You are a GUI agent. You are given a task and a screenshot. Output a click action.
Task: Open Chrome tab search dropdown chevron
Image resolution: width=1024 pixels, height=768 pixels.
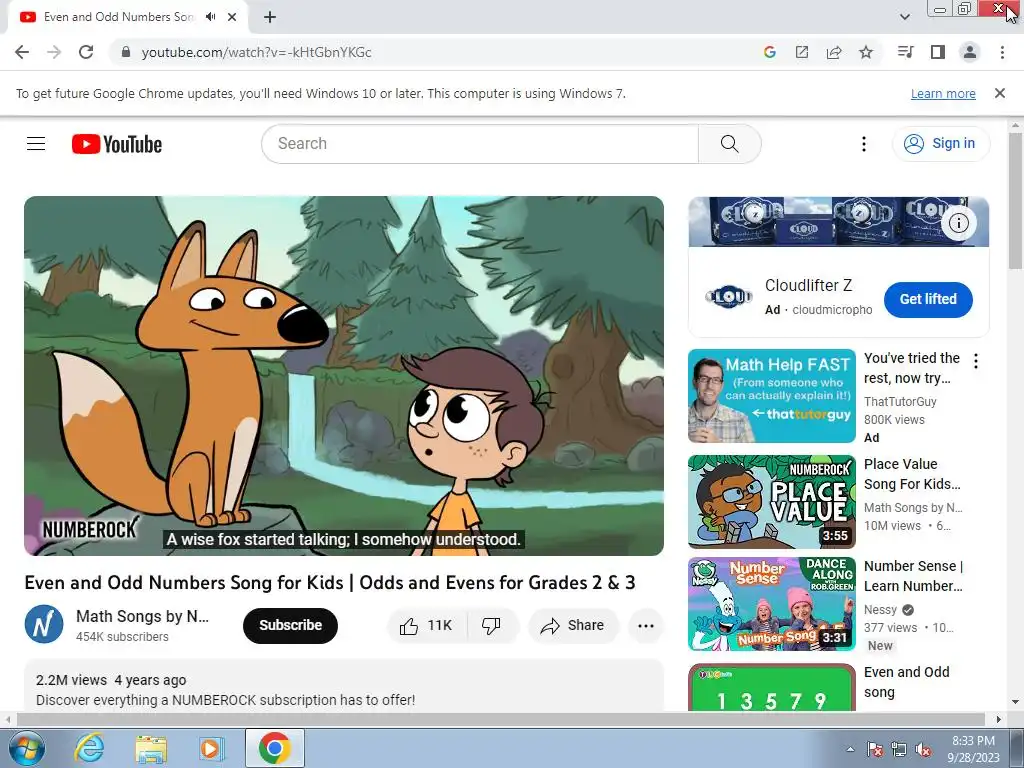tap(904, 17)
